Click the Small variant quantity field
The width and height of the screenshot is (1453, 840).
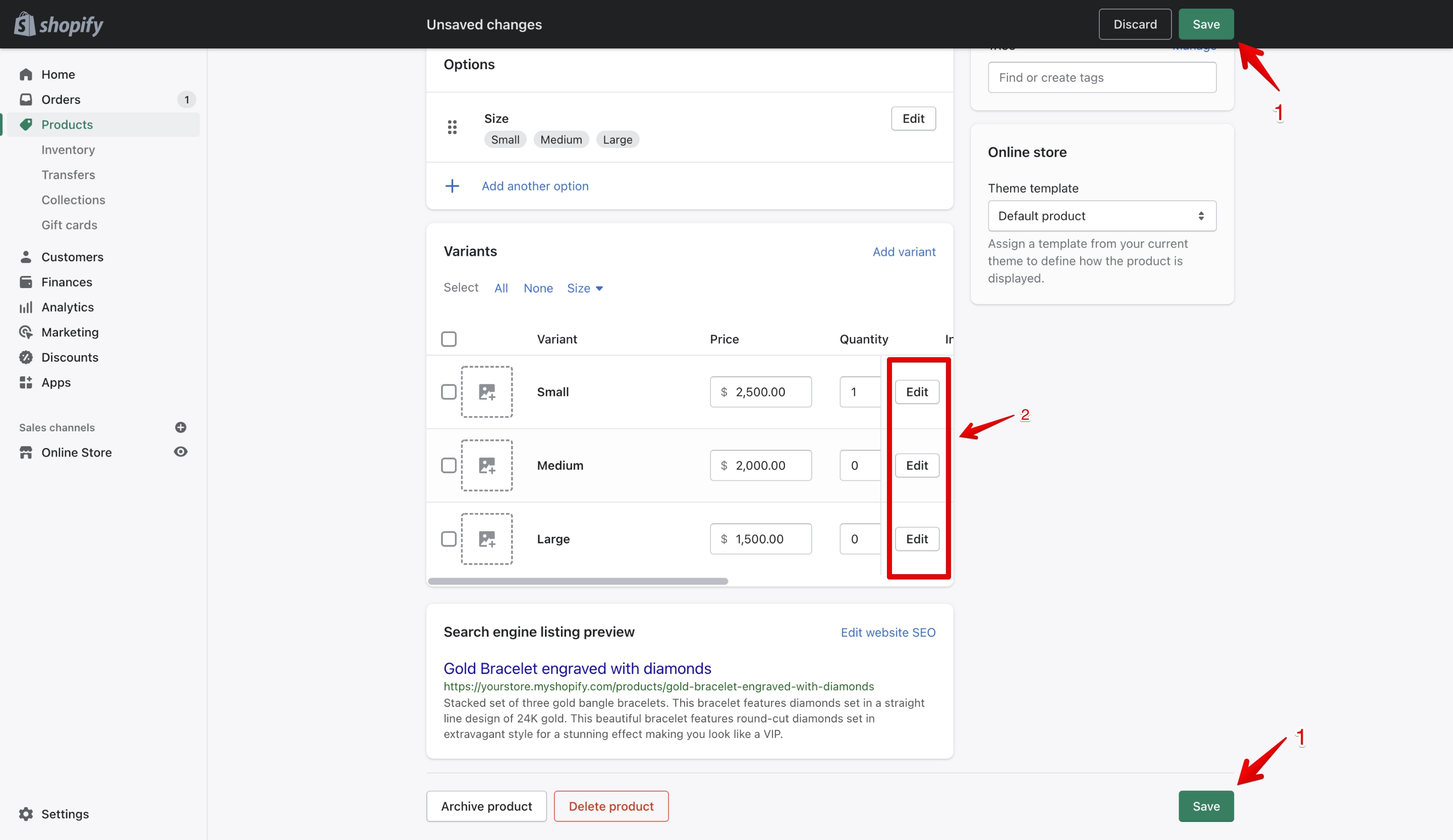coord(860,392)
